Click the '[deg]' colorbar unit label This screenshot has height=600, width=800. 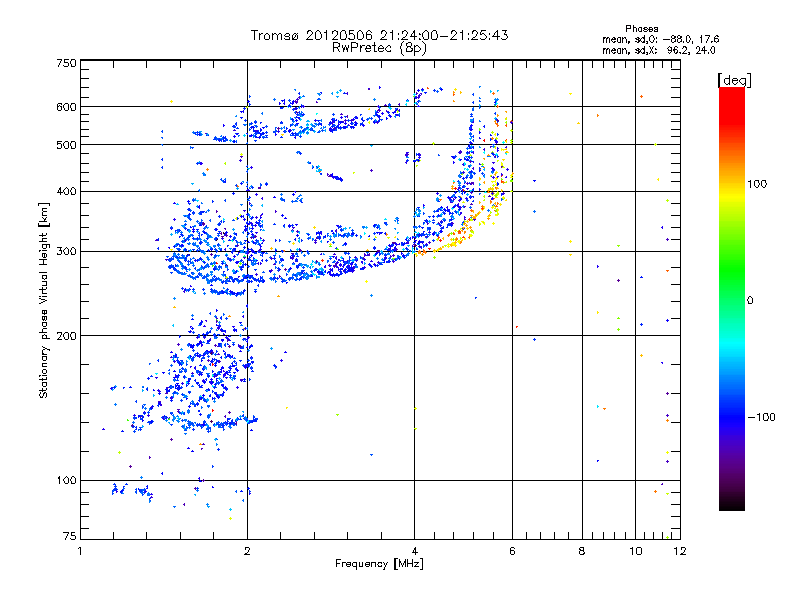pos(734,80)
